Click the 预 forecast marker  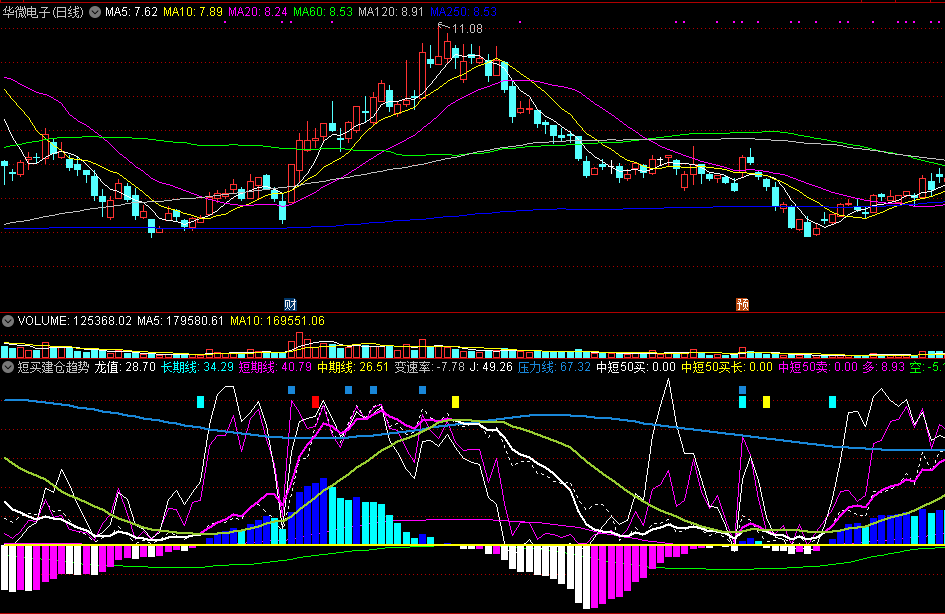click(x=742, y=304)
